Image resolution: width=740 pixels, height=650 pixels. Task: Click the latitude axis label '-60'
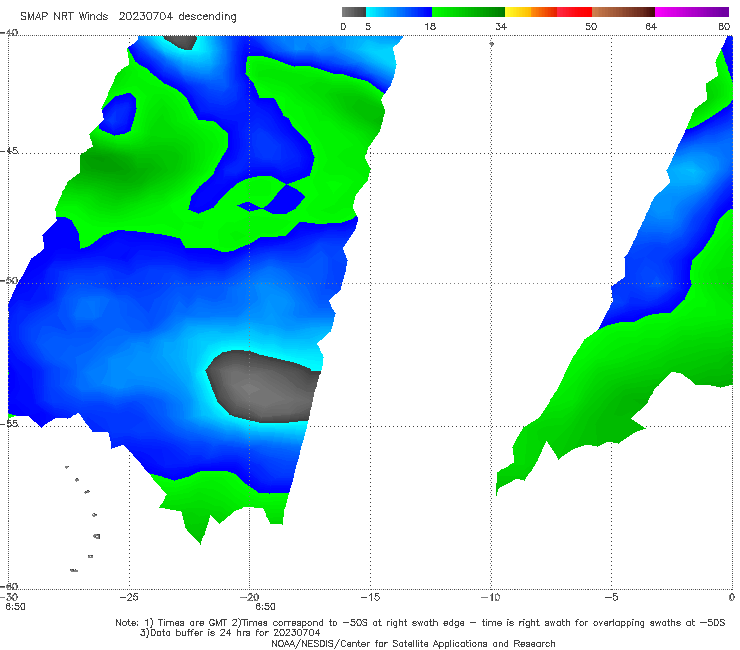(9, 586)
